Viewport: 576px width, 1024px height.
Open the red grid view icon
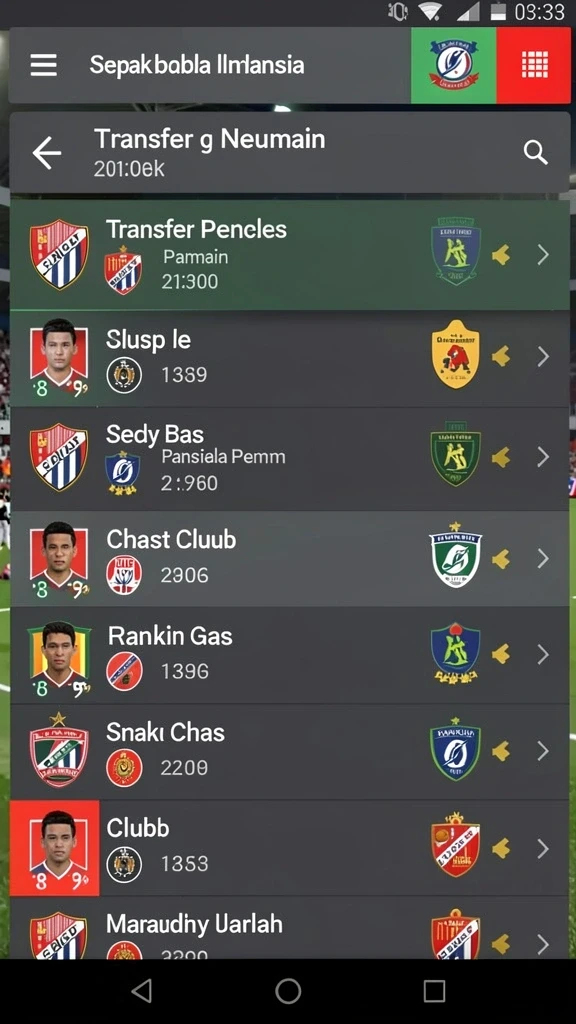pyautogui.click(x=534, y=65)
